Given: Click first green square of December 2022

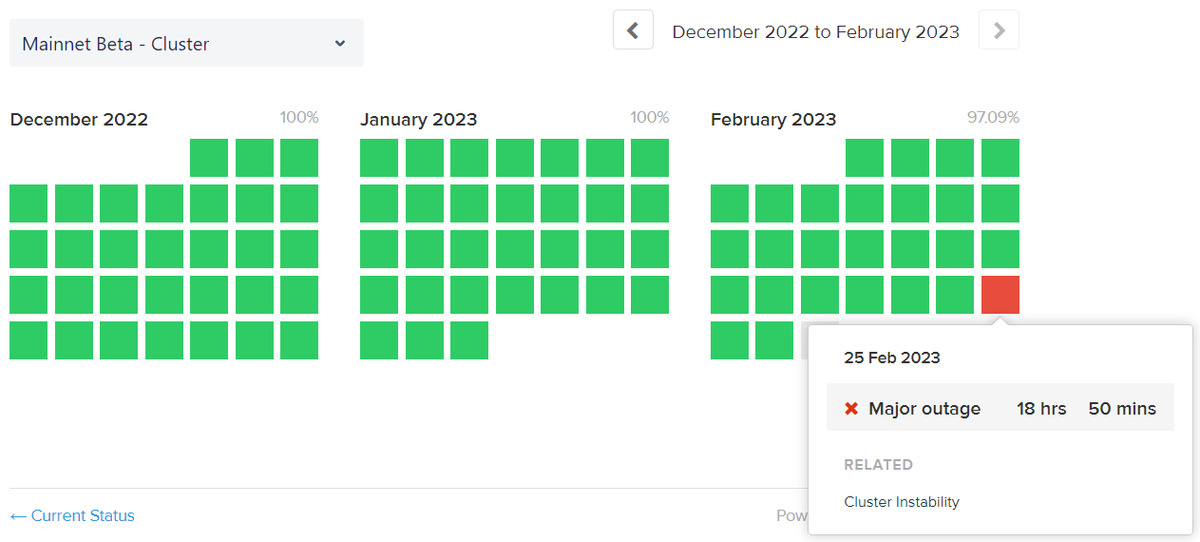Looking at the screenshot, I should click(x=209, y=158).
